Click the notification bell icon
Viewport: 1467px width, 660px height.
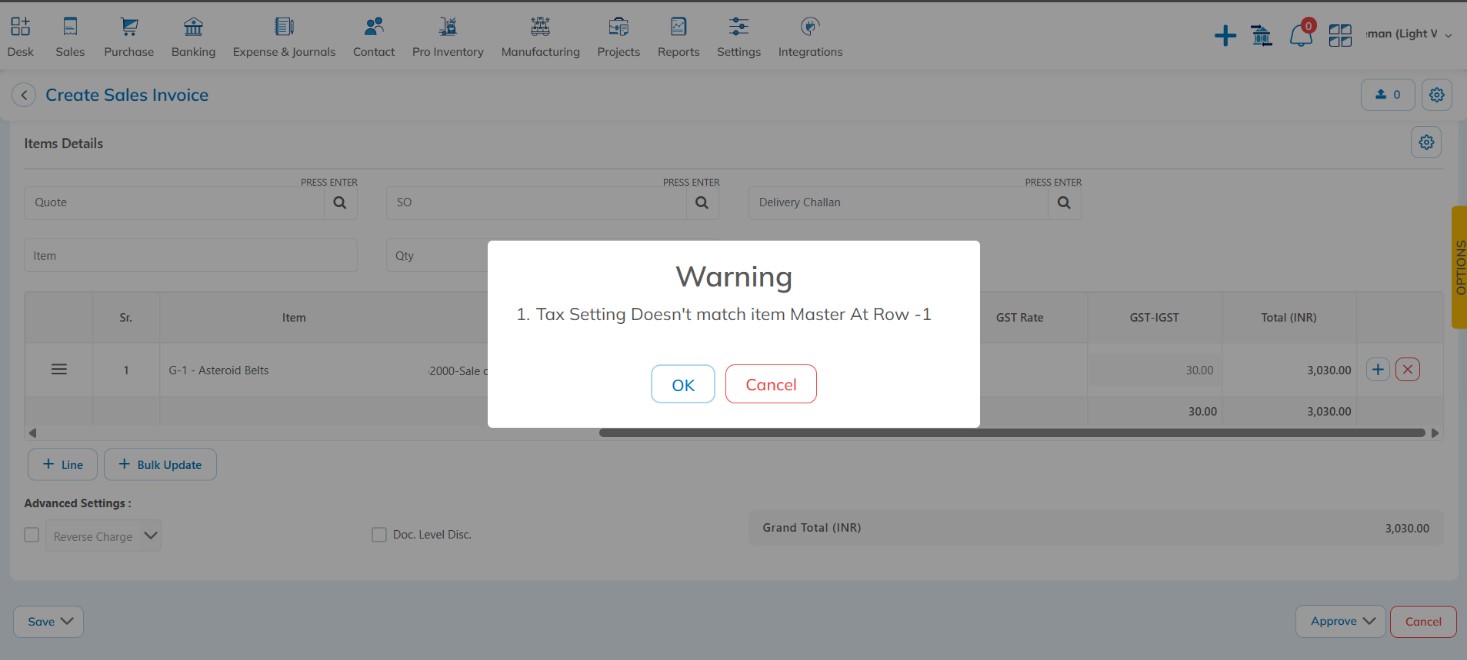(1300, 36)
